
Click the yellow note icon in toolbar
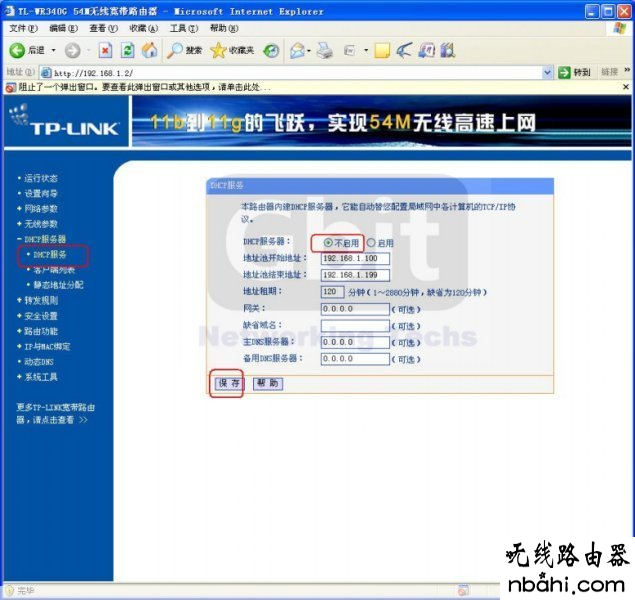coord(382,50)
